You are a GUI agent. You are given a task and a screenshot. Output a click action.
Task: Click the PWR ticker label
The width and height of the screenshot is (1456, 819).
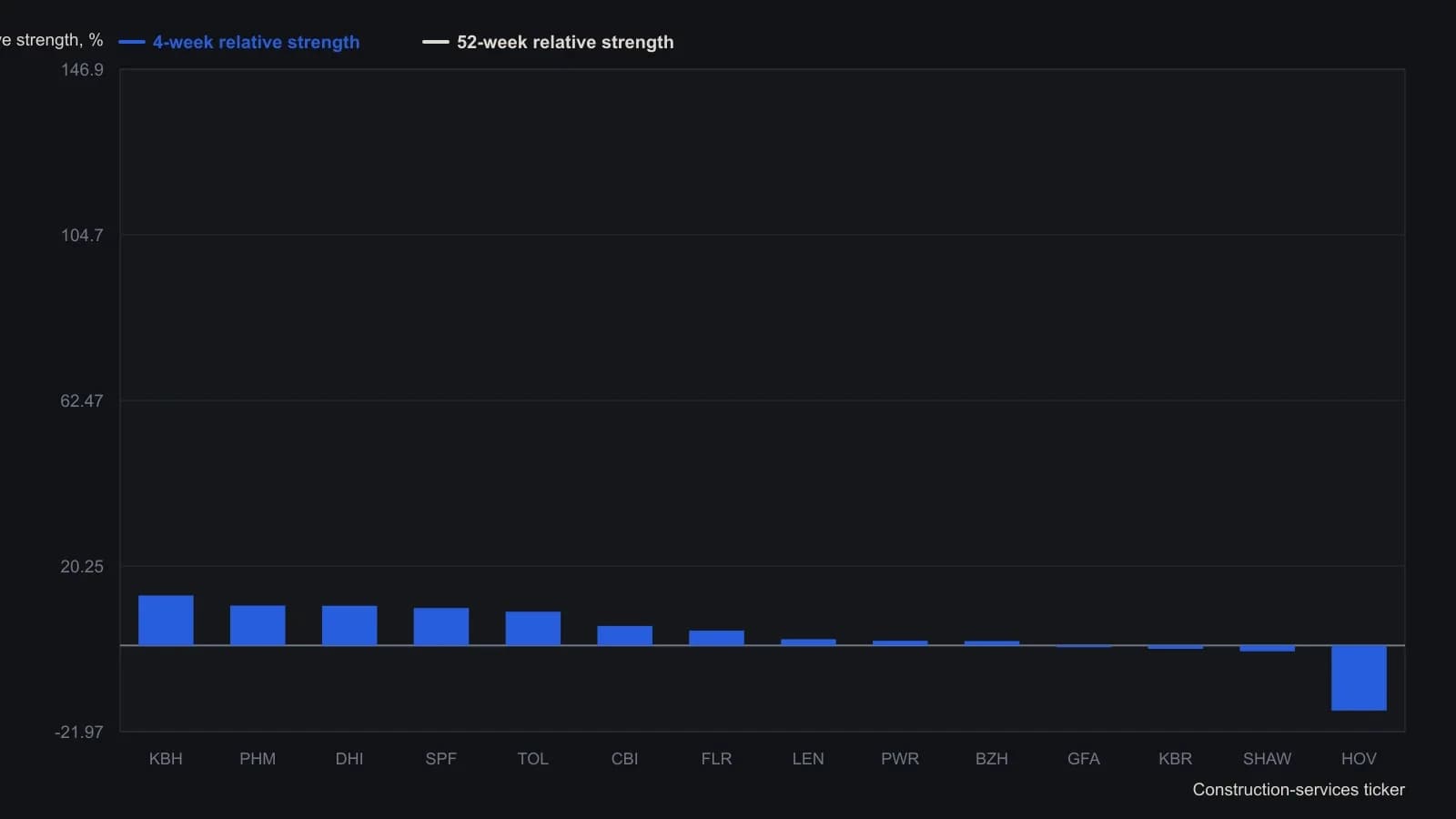coord(900,759)
